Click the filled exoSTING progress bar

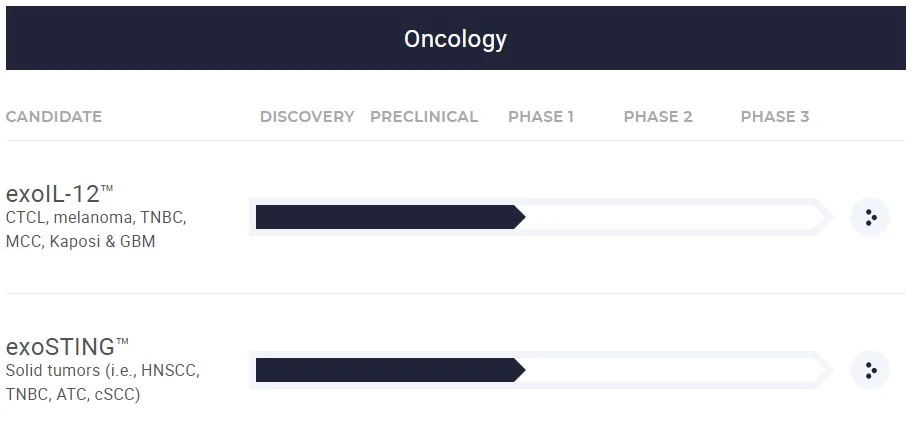[385, 370]
